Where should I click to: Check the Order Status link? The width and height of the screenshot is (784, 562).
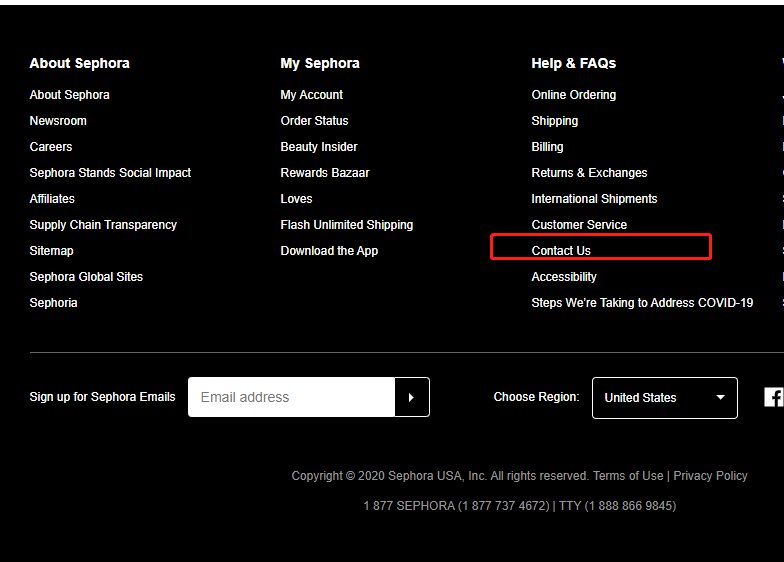[314, 120]
